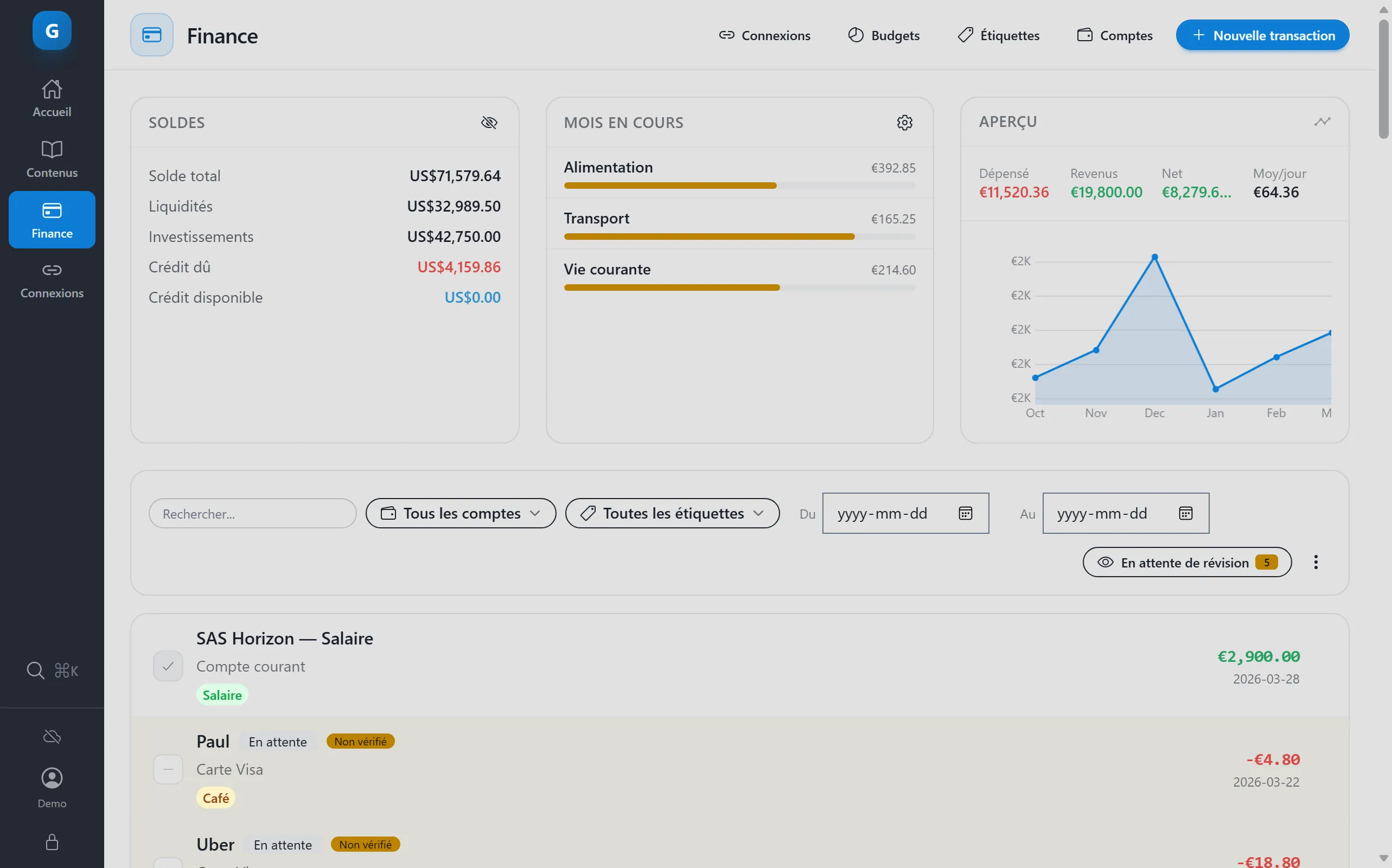
Task: Hide balances with the eye icon in Soldes
Action: click(489, 122)
